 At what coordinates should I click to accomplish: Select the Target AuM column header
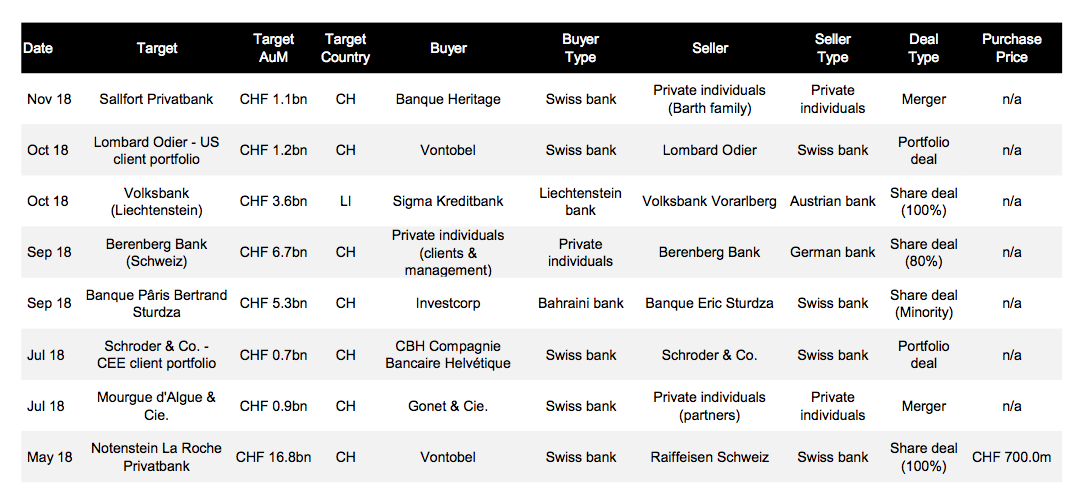tap(273, 48)
